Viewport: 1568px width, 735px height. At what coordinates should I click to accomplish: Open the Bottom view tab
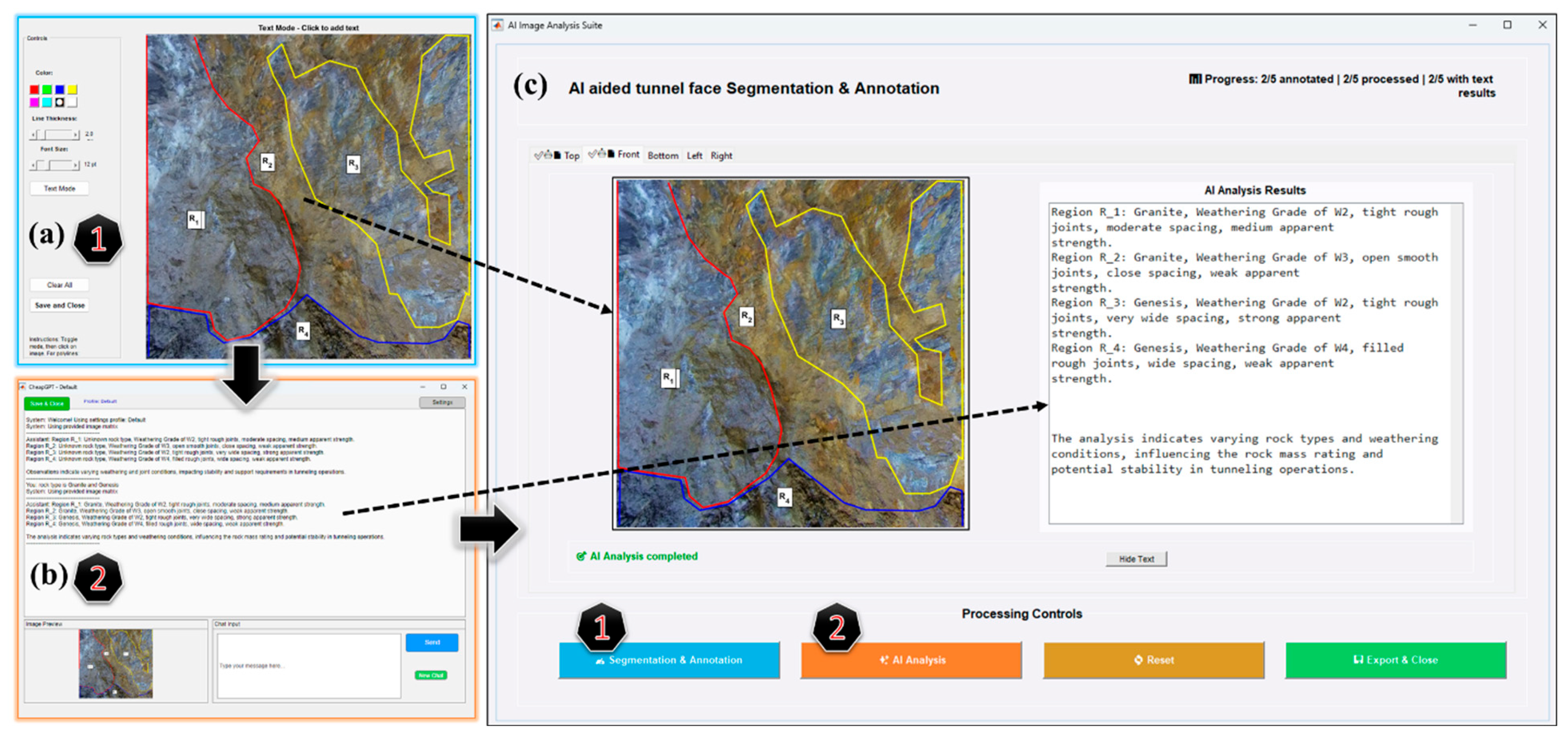coord(662,156)
